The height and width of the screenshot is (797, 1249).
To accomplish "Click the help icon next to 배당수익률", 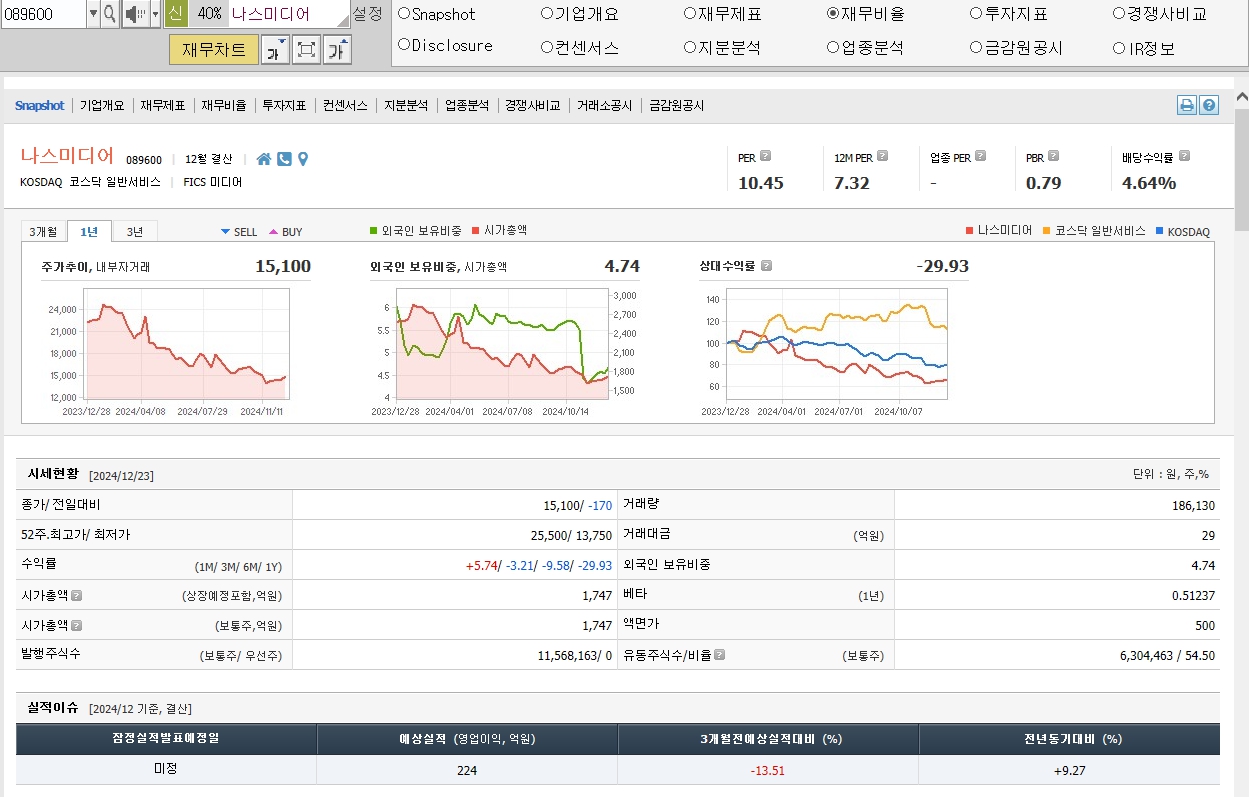I will pyautogui.click(x=1184, y=156).
